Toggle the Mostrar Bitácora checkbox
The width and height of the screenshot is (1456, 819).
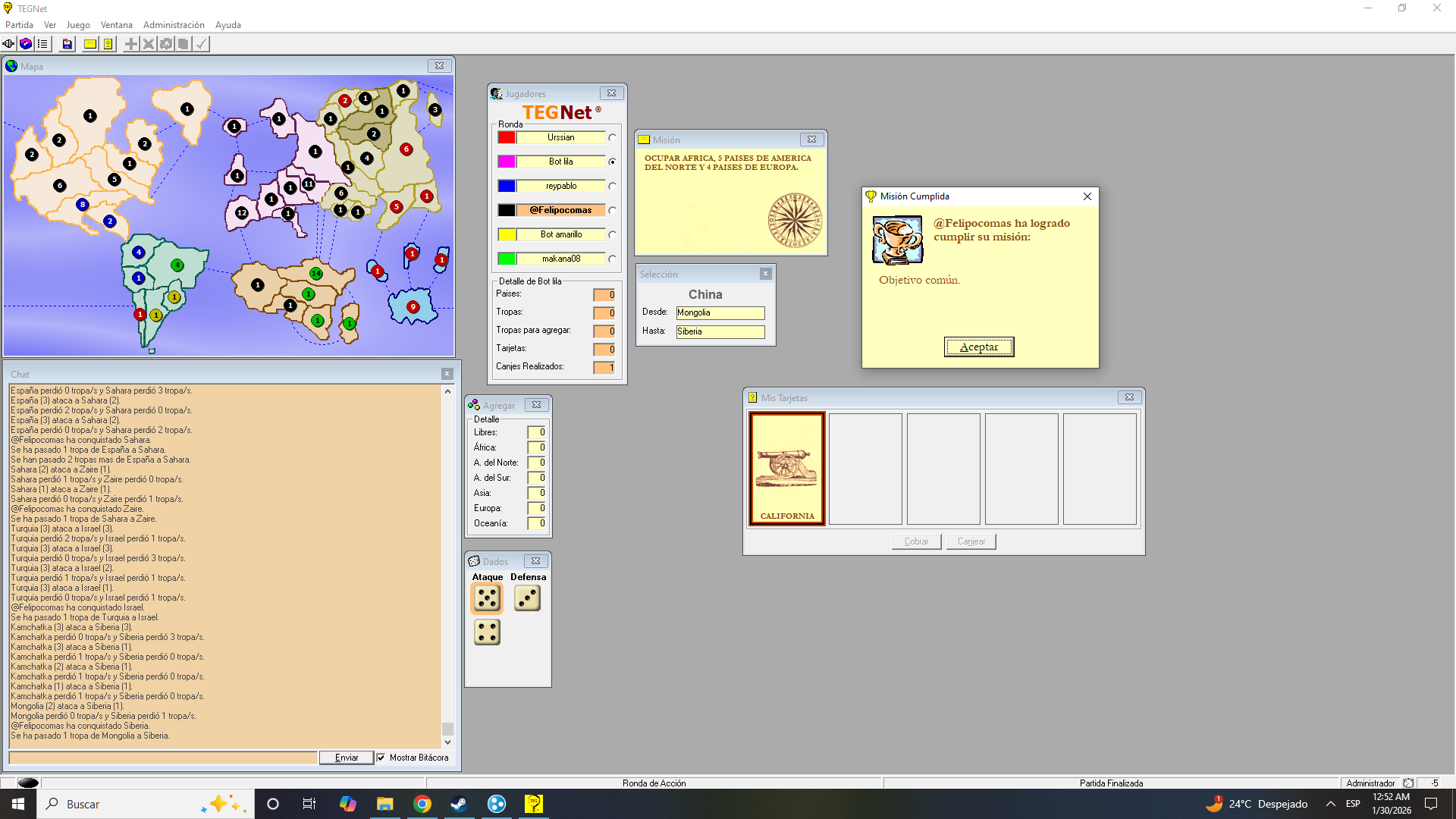(x=381, y=758)
